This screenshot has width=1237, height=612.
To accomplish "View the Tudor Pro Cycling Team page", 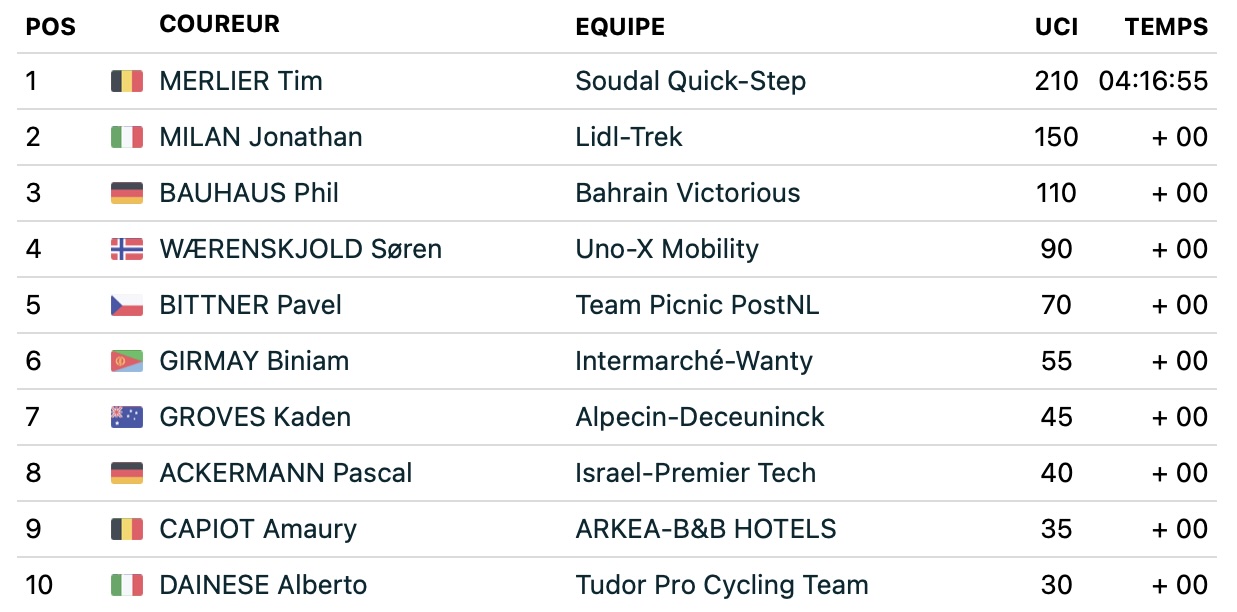I will point(722,585).
